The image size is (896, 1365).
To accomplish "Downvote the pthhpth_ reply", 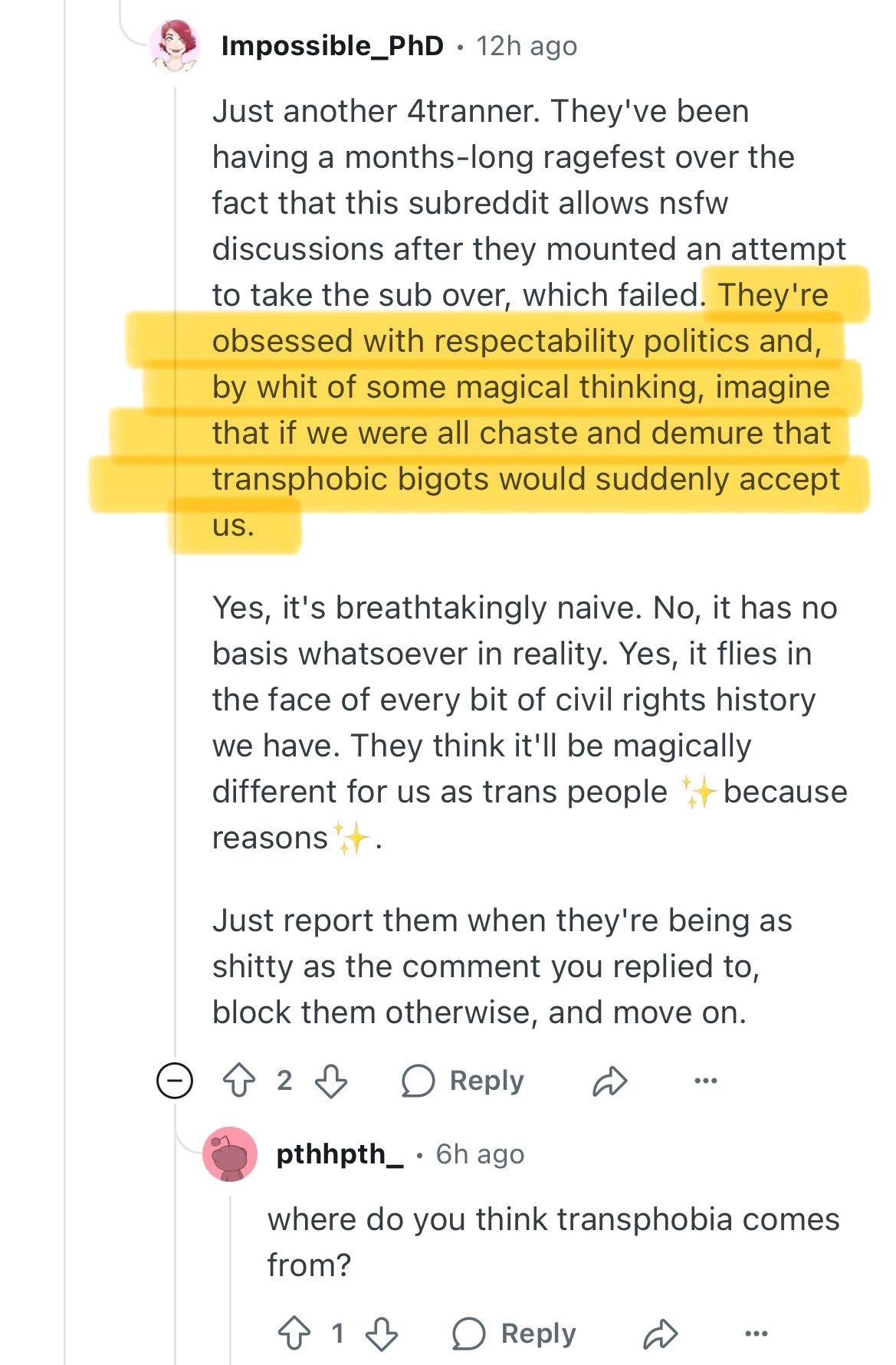I will 382,1334.
